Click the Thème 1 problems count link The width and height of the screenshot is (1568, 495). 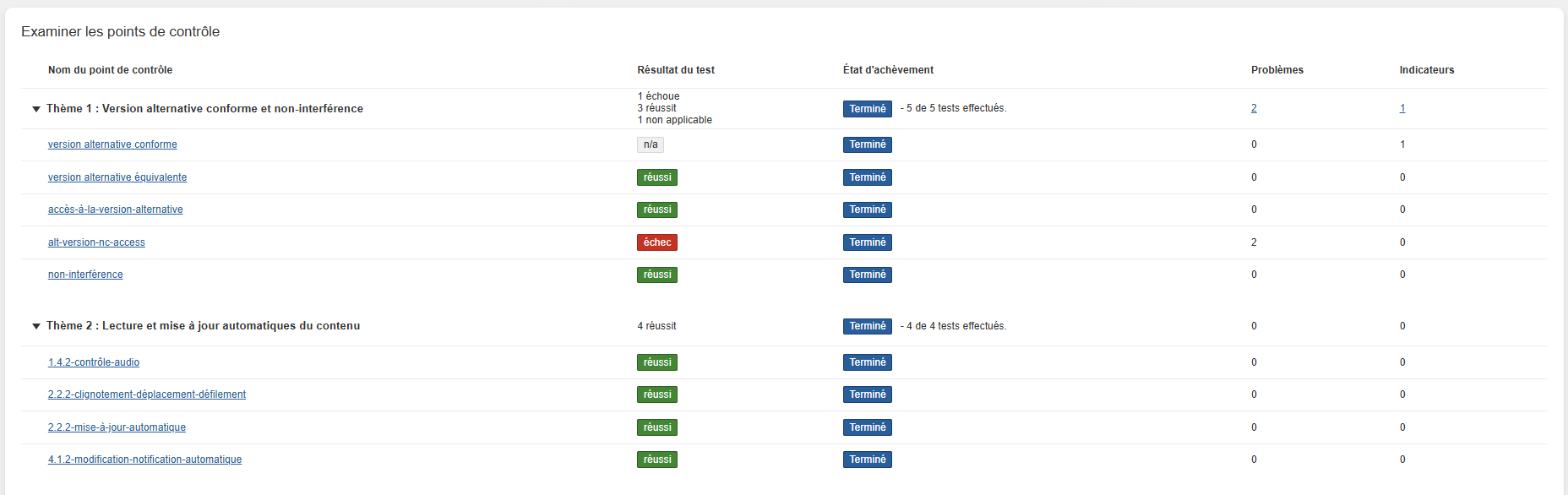coord(1254,108)
